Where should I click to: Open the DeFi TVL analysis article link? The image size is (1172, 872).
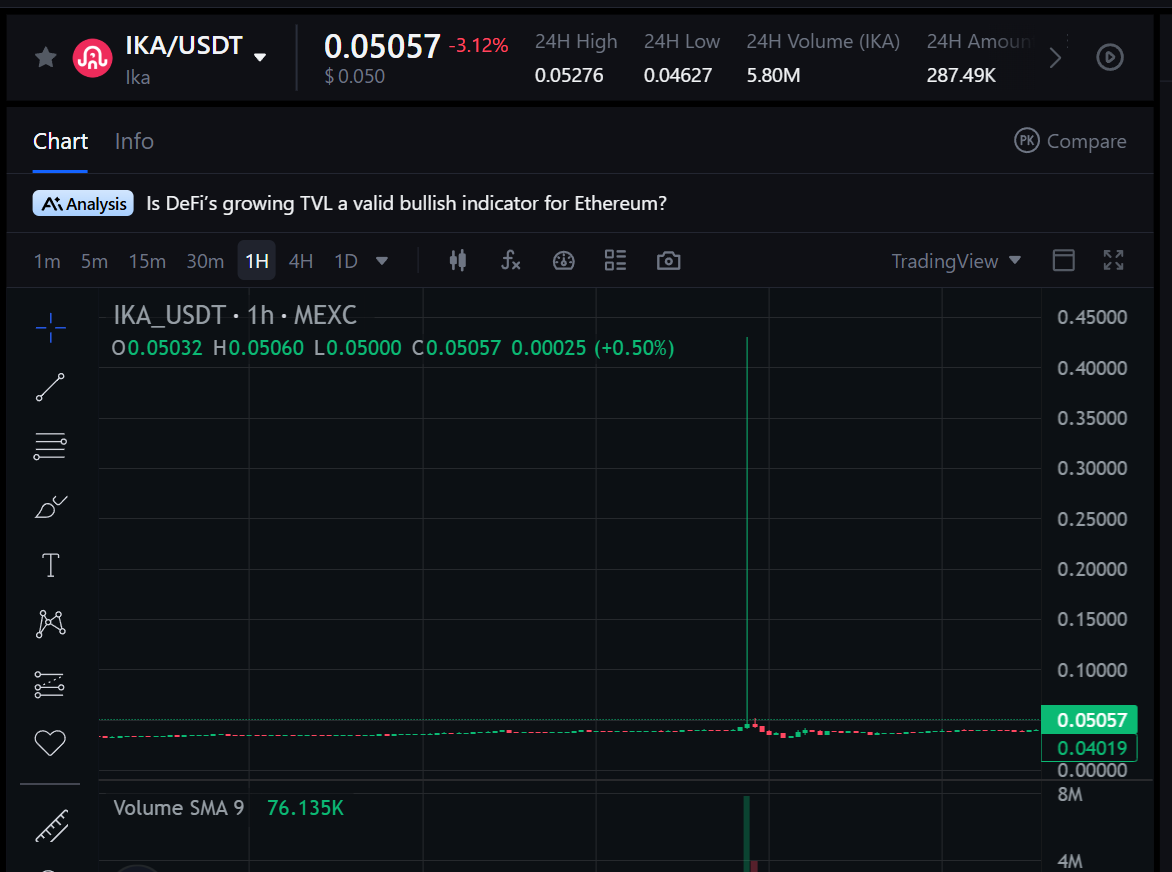pyautogui.click(x=406, y=203)
